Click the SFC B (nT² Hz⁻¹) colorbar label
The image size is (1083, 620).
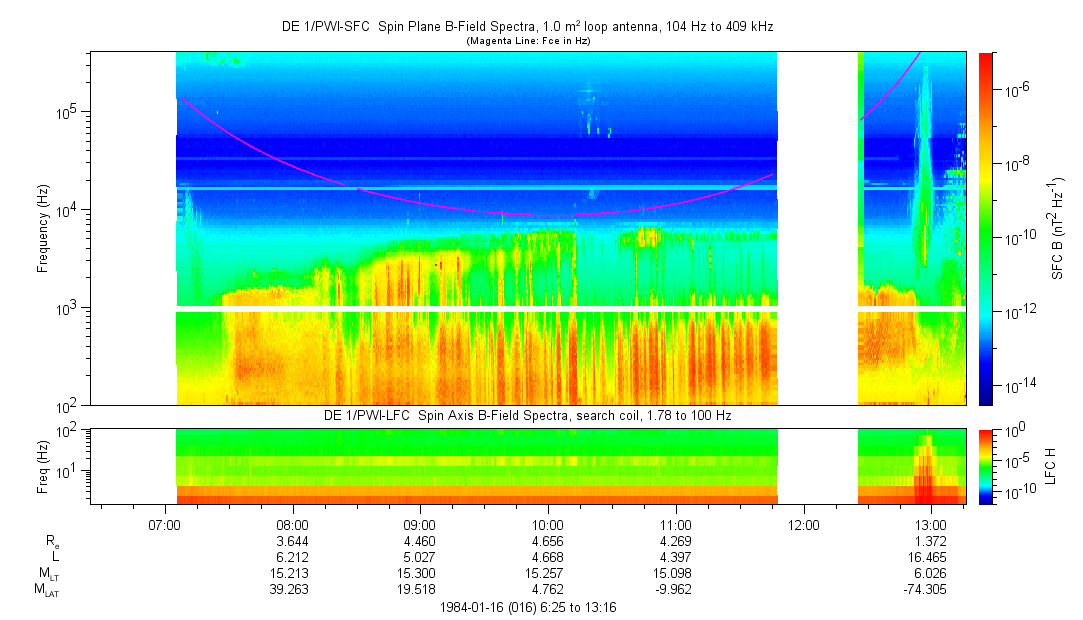click(1057, 228)
